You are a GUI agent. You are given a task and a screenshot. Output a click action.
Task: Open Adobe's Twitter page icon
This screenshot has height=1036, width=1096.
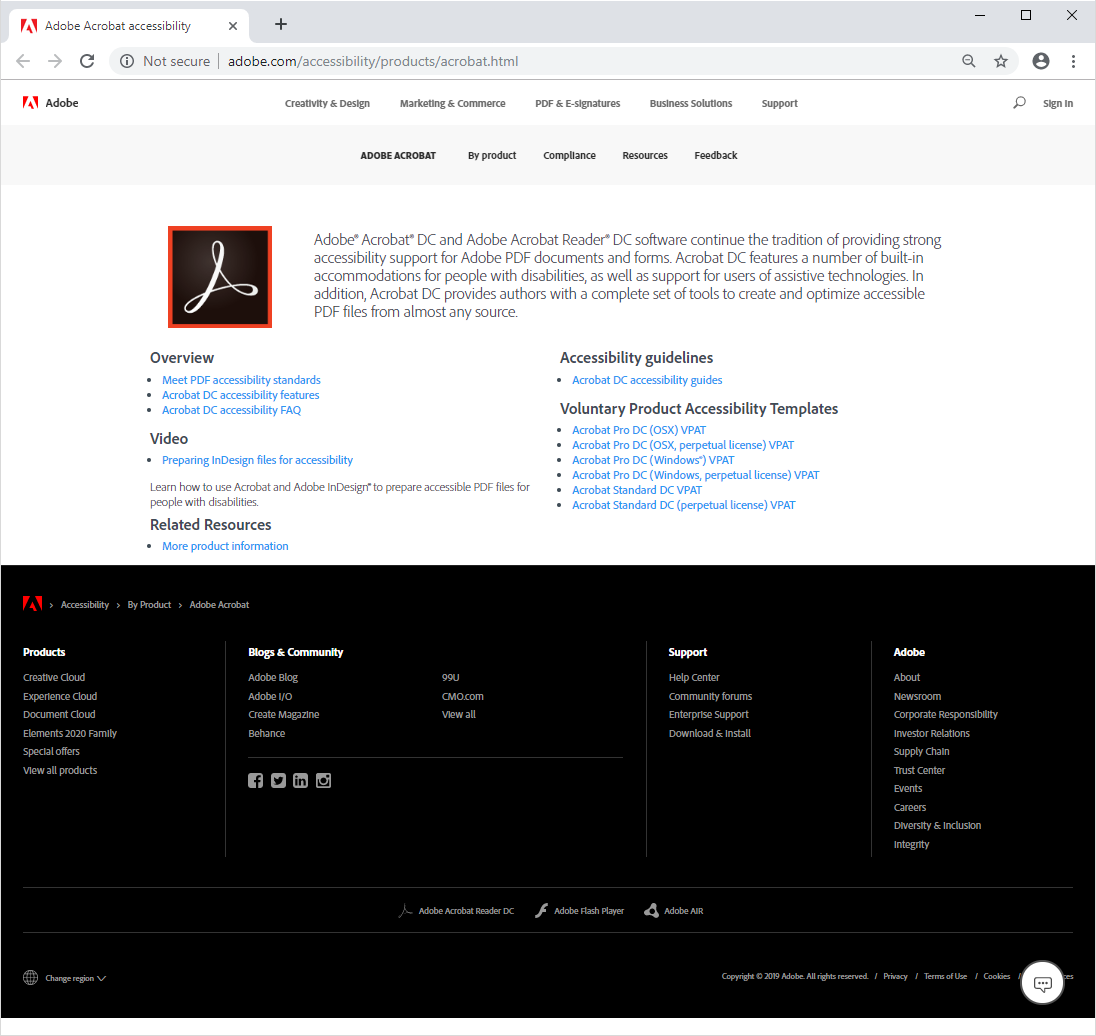click(x=278, y=780)
